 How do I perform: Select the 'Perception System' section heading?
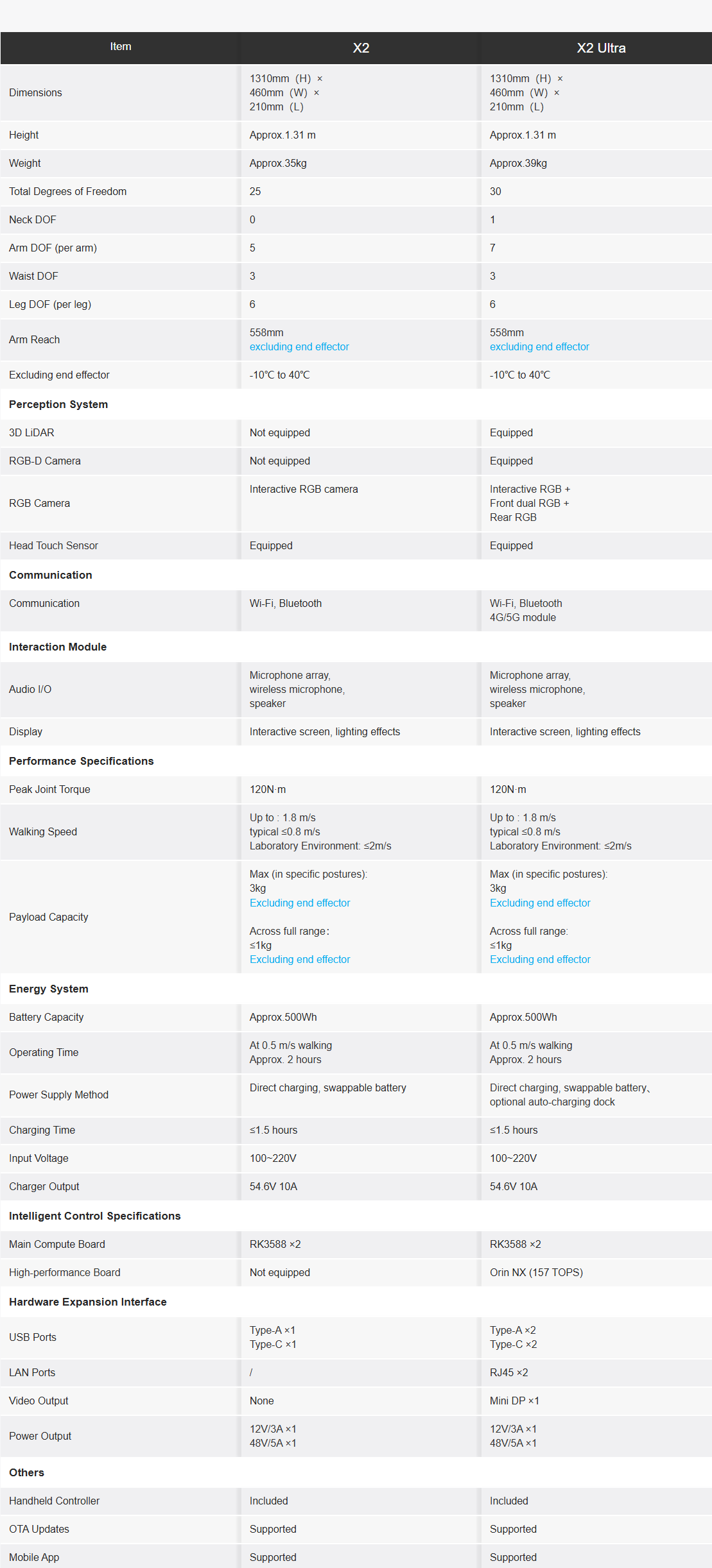[58, 405]
